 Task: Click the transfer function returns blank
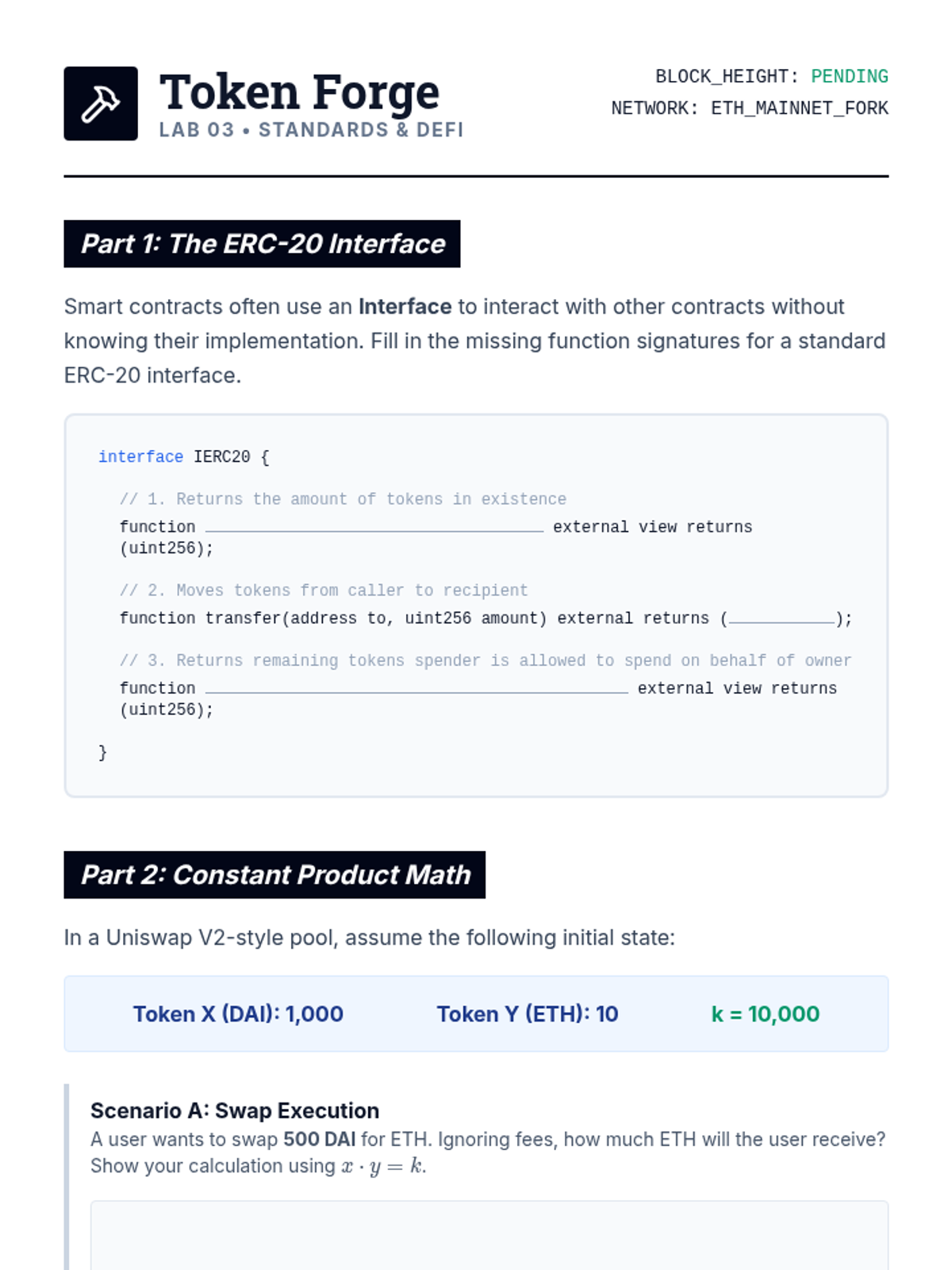tap(781, 618)
